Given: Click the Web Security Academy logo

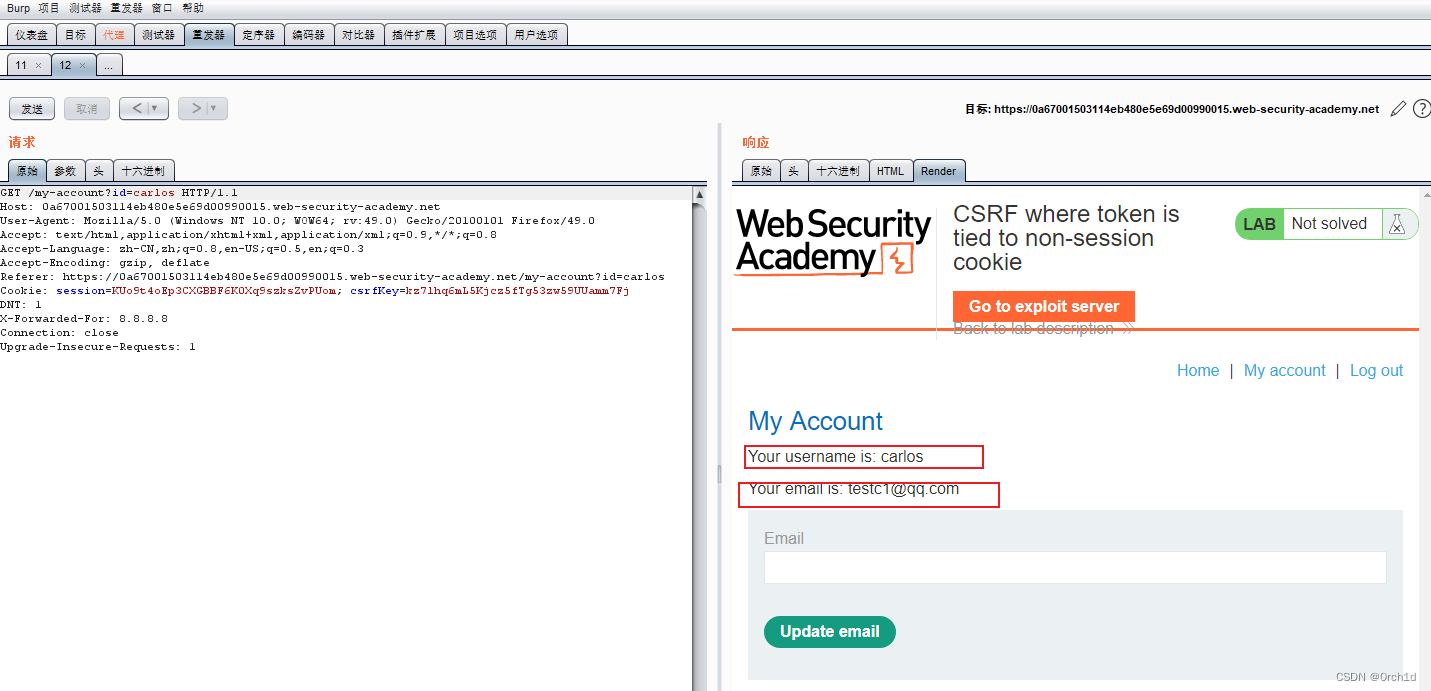Looking at the screenshot, I should click(x=833, y=241).
